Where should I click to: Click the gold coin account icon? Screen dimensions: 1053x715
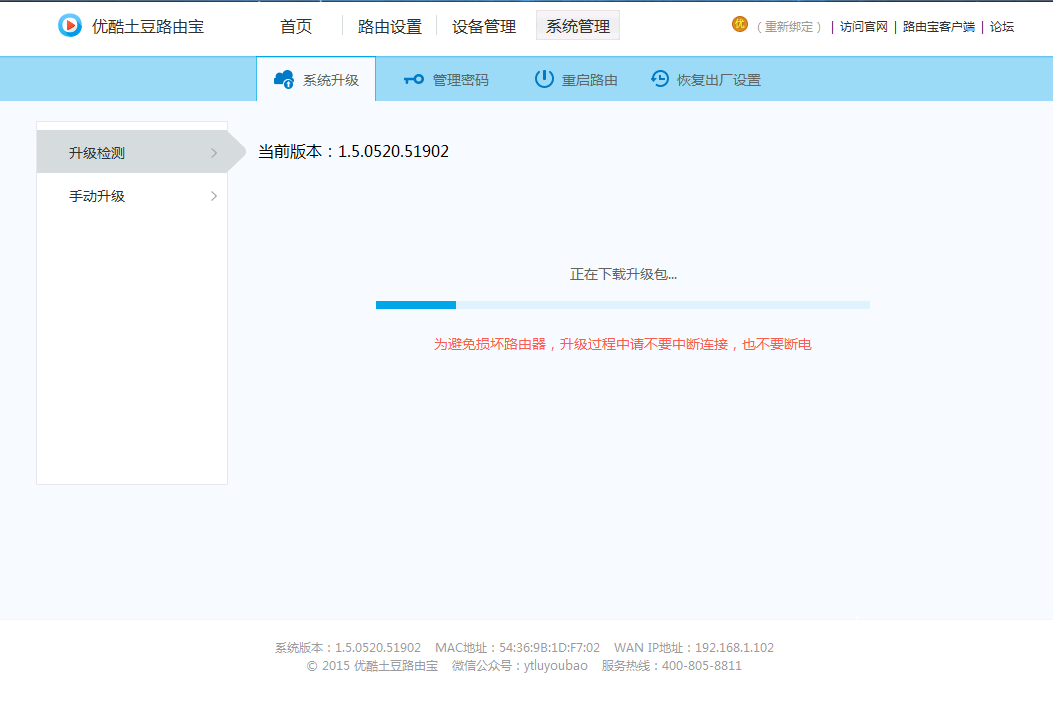pyautogui.click(x=739, y=25)
